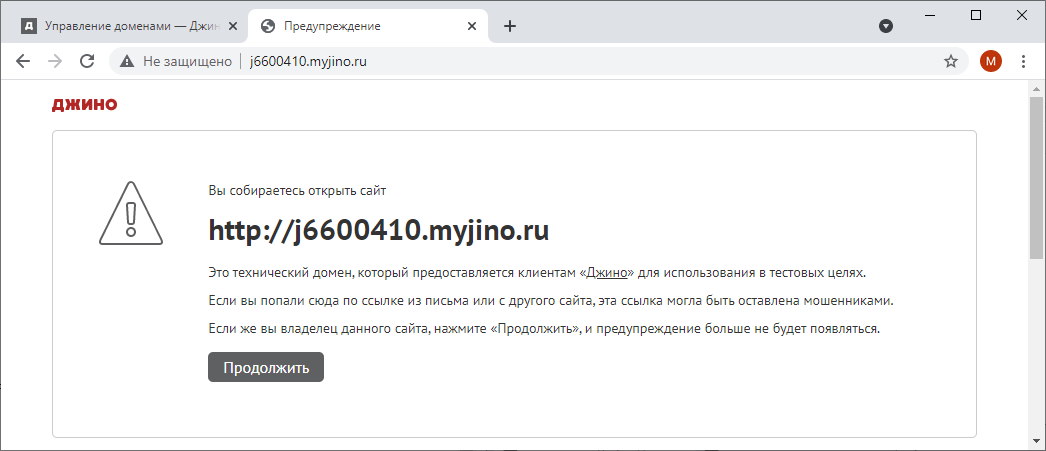This screenshot has height=451, width=1046.
Task: Close the 'Управление доменами' tab
Action: point(231,26)
